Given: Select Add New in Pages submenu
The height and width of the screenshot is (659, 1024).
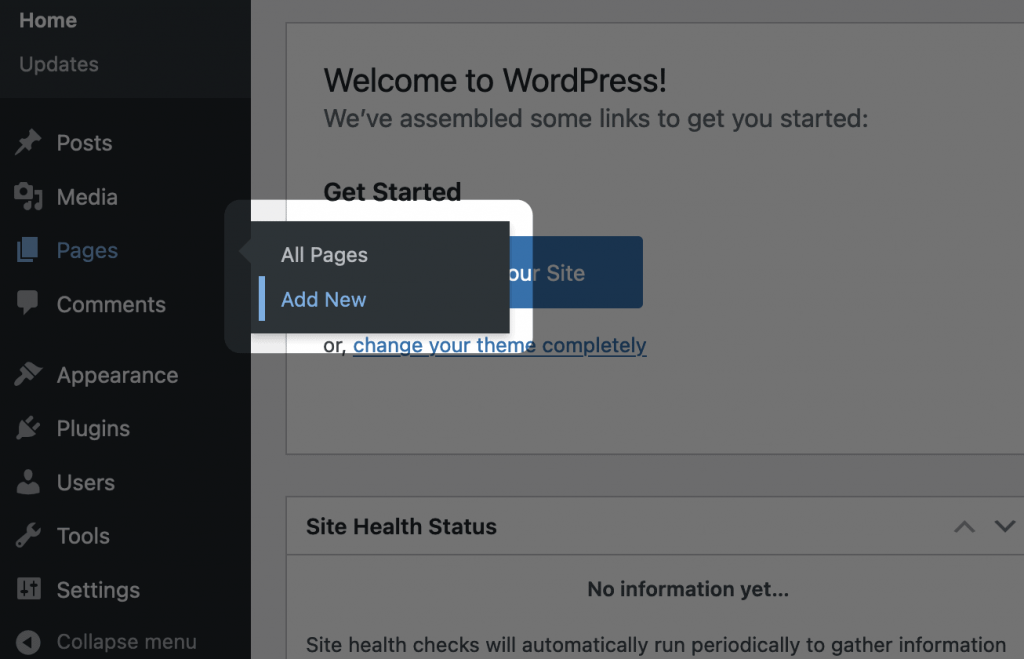Looking at the screenshot, I should click(323, 300).
